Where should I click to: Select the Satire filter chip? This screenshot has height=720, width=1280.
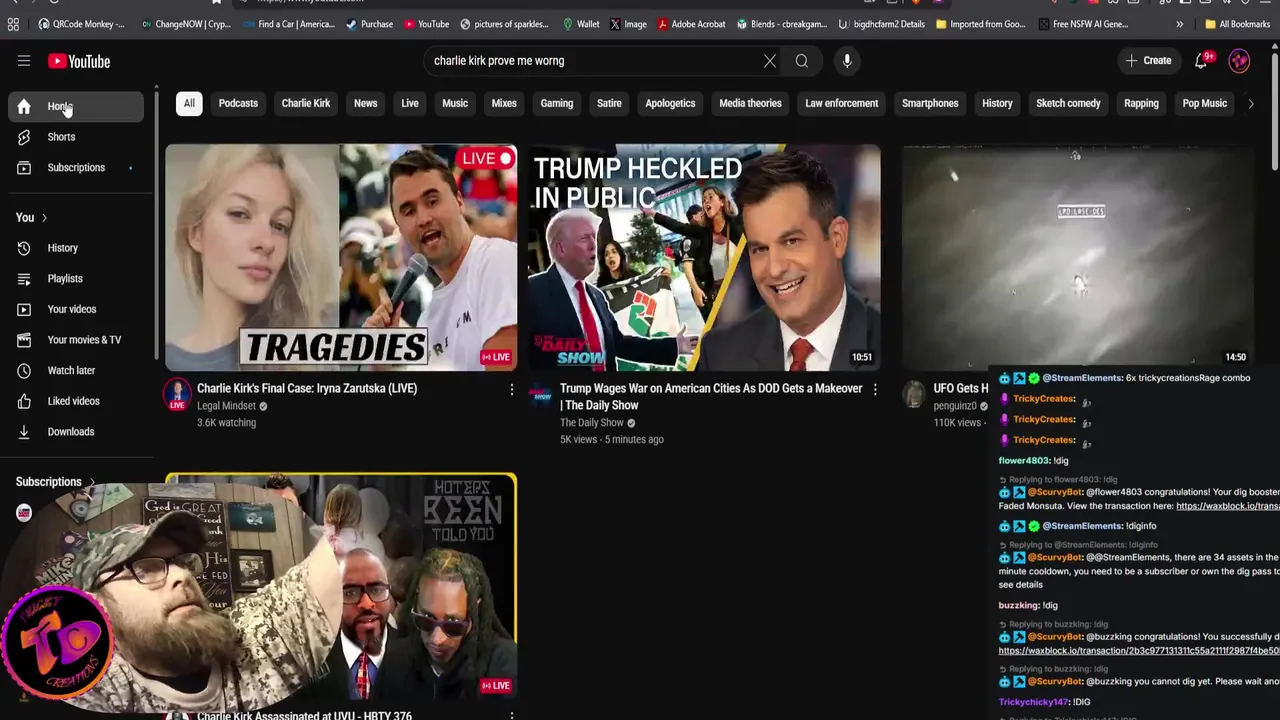tap(609, 103)
